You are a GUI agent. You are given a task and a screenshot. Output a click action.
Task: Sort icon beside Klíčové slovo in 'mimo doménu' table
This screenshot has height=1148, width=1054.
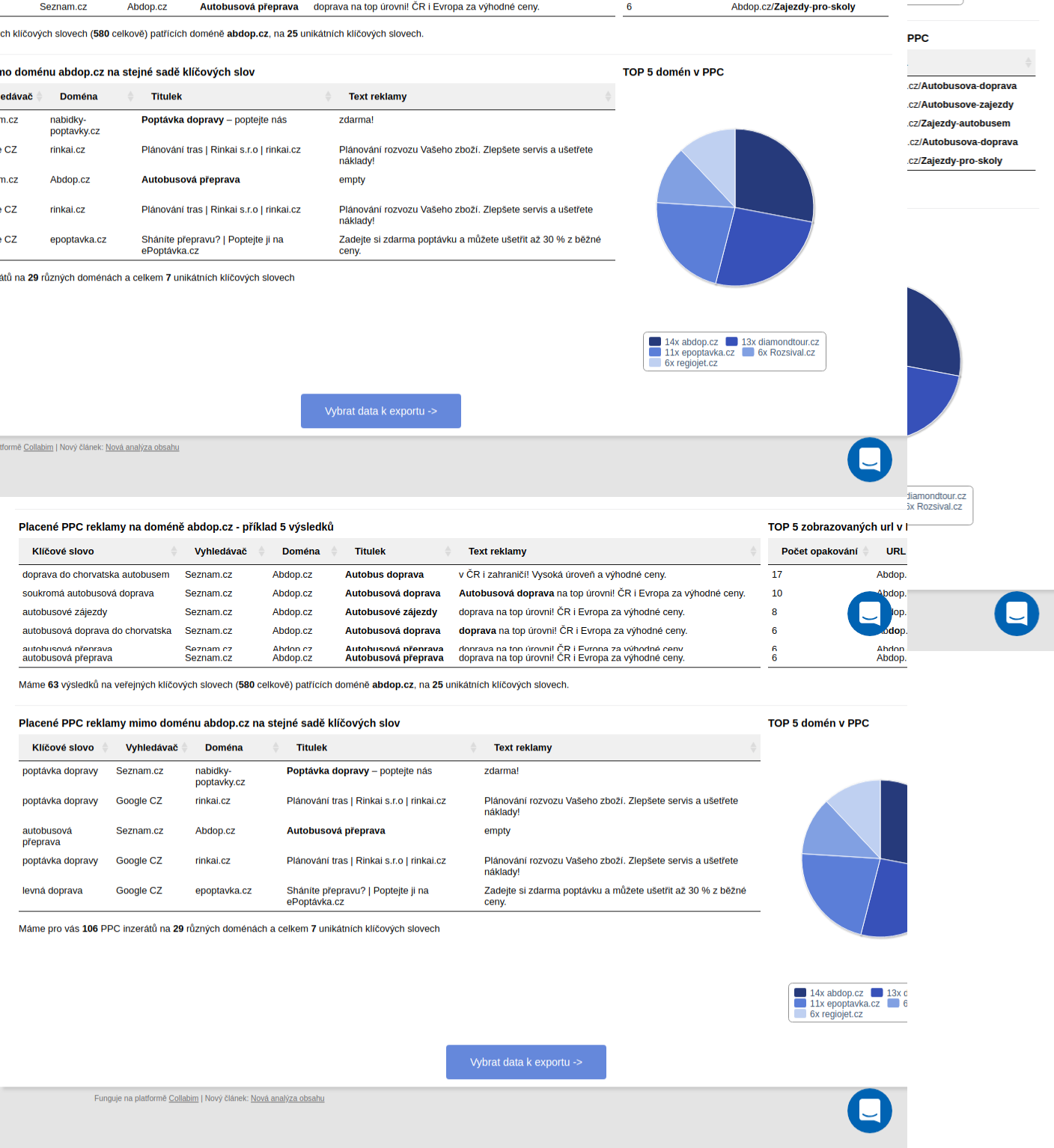pyautogui.click(x=105, y=748)
